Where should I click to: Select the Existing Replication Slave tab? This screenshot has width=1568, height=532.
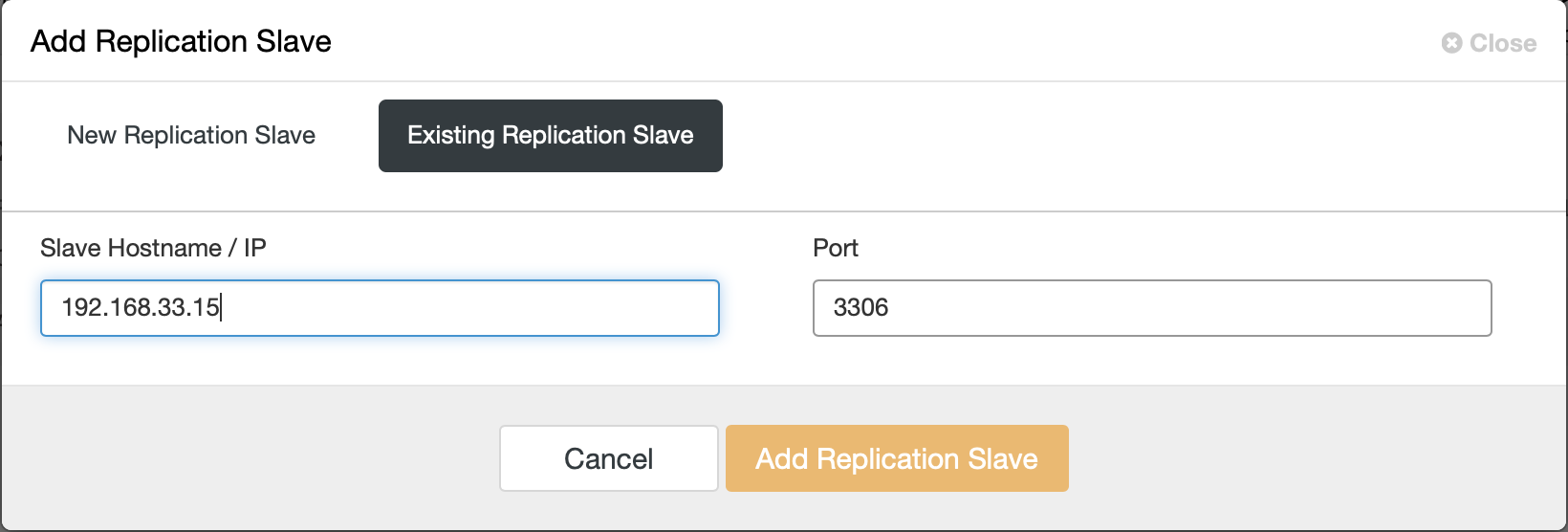551,136
